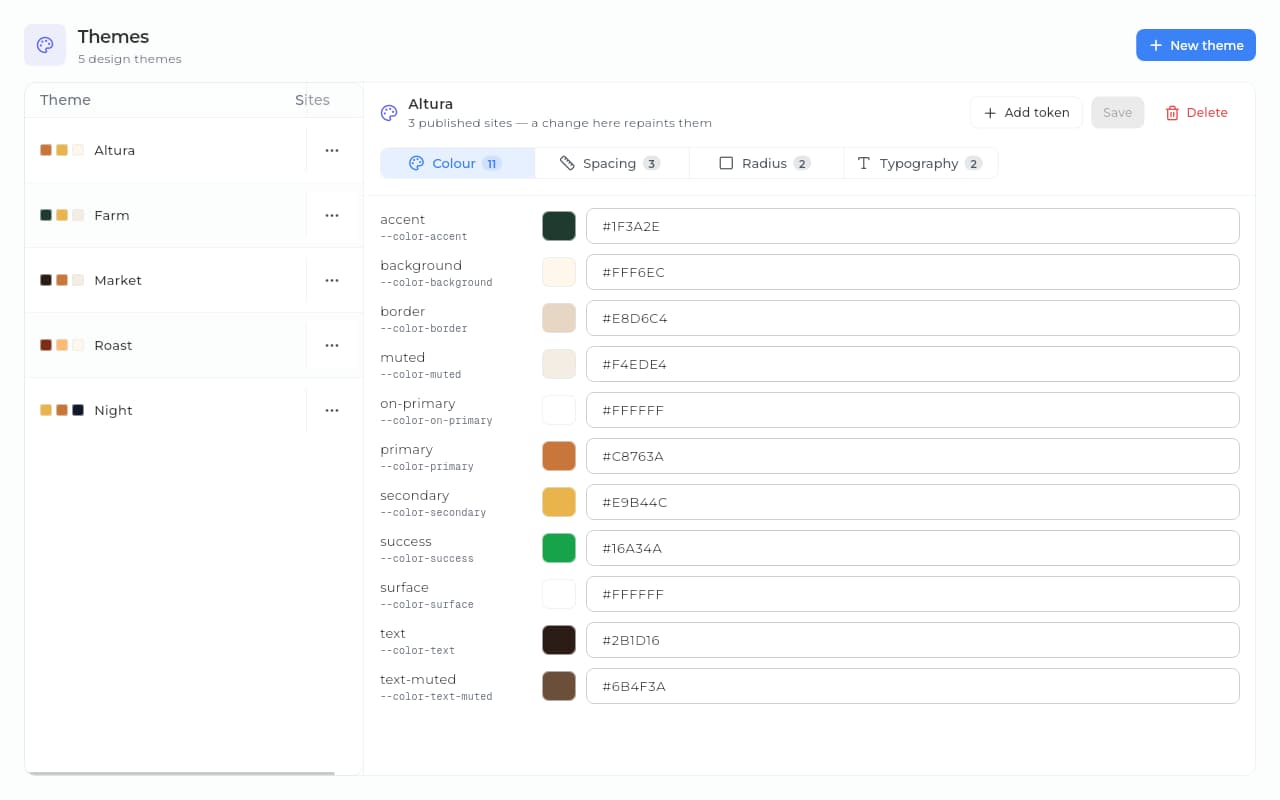The height and width of the screenshot is (800, 1280).
Task: Select the Altura theme row
Action: 194,150
